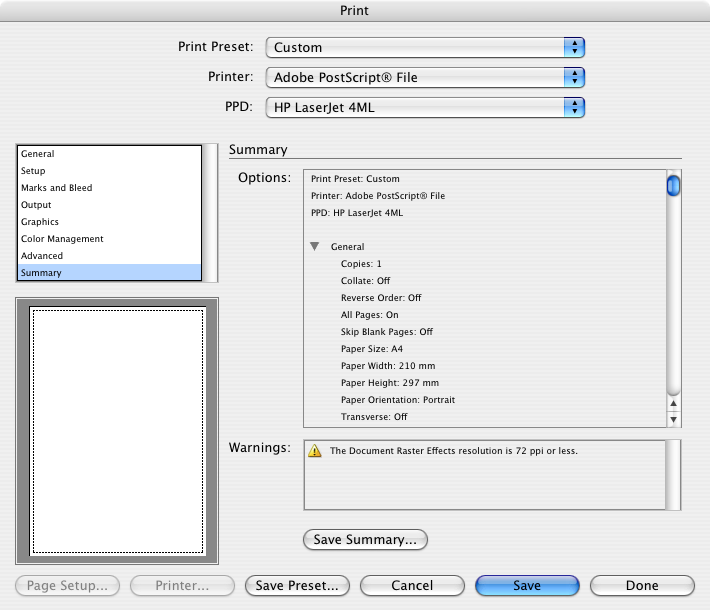710x610 pixels.
Task: Choose Marks and Bleed section
Action: [x=56, y=188]
